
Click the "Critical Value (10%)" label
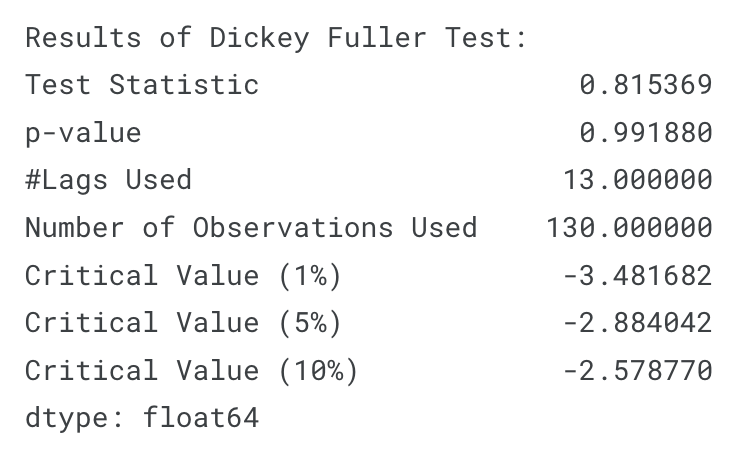191,371
